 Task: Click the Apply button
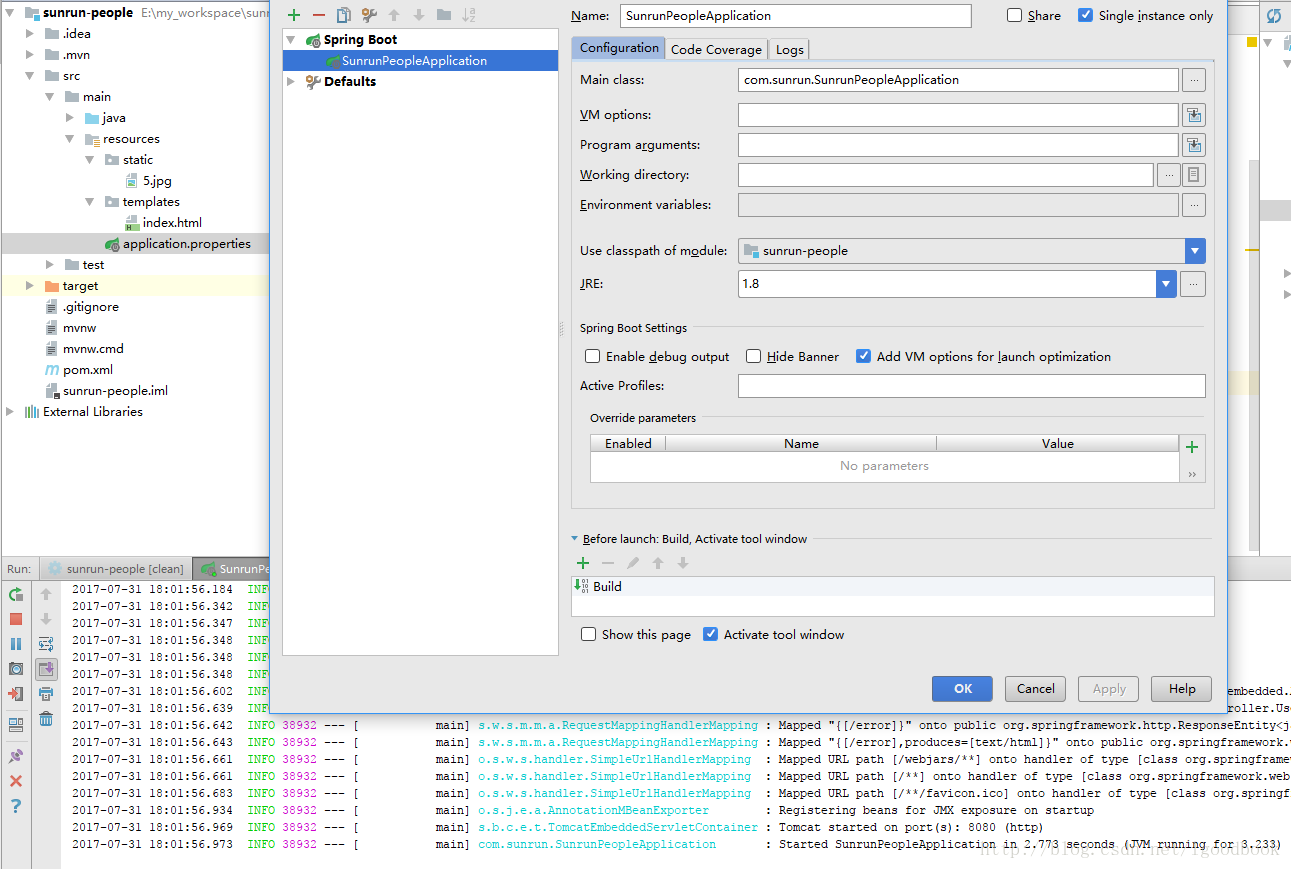click(x=1109, y=689)
